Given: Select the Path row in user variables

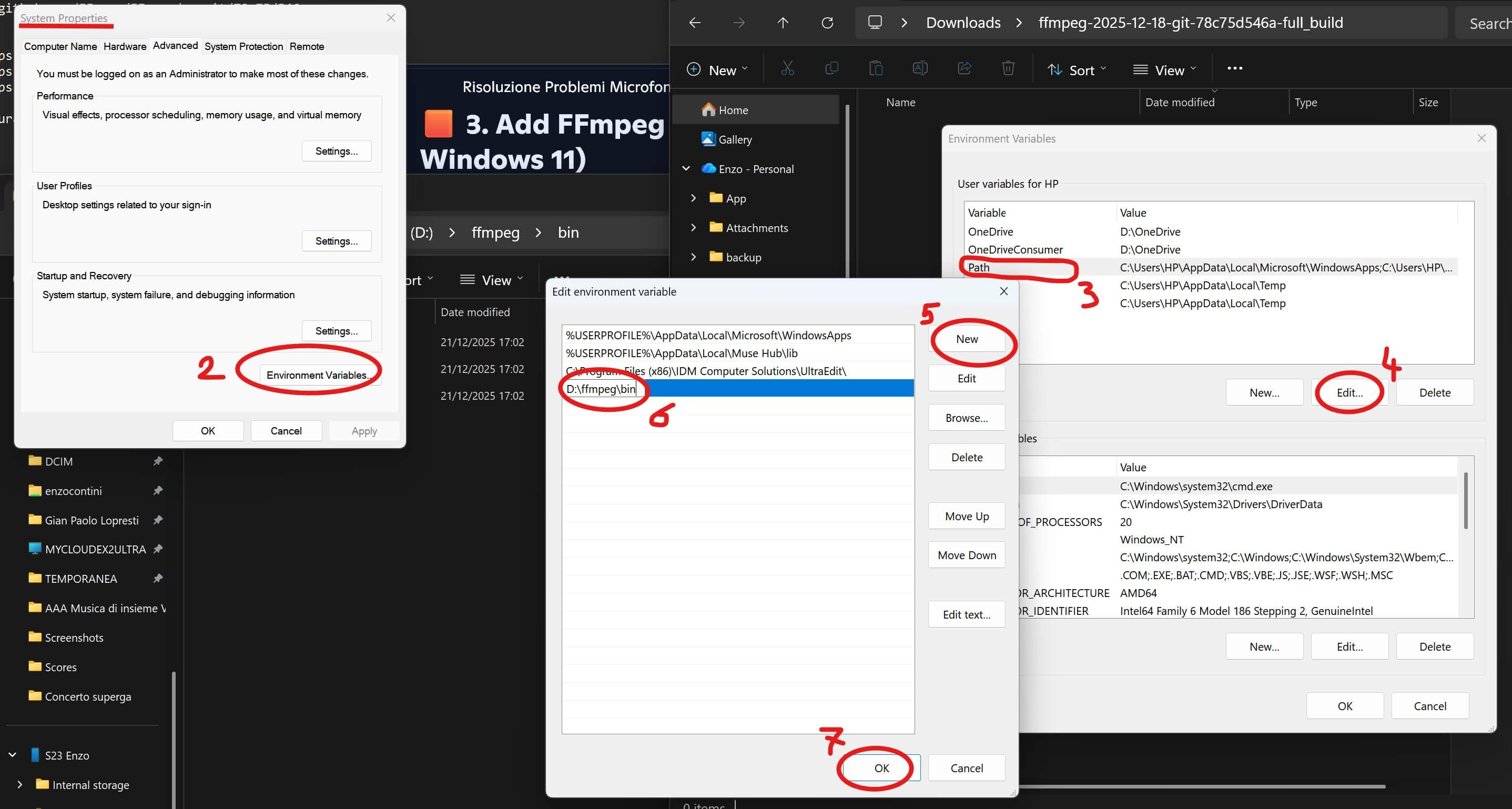Looking at the screenshot, I should coord(978,268).
